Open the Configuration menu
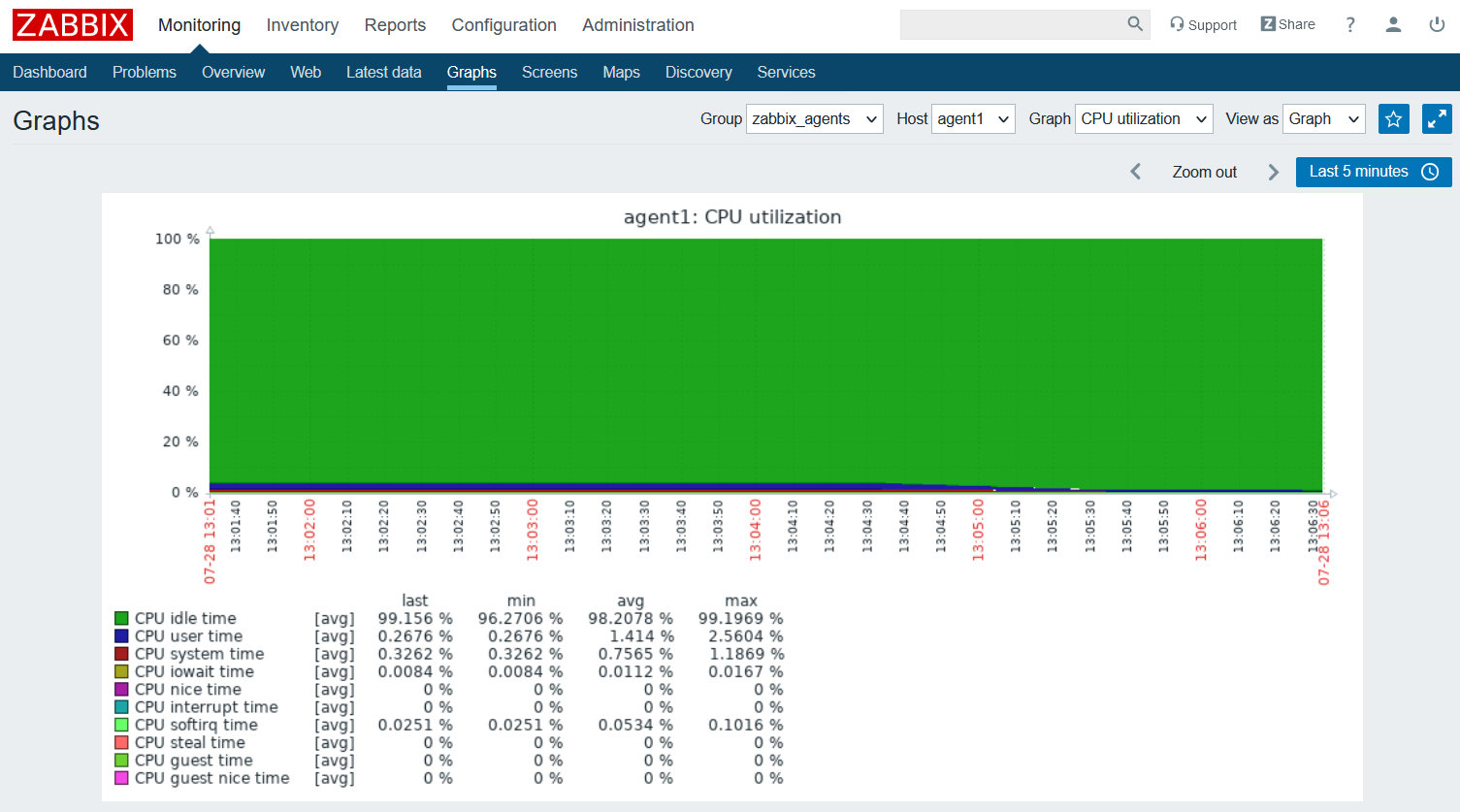 pos(503,24)
